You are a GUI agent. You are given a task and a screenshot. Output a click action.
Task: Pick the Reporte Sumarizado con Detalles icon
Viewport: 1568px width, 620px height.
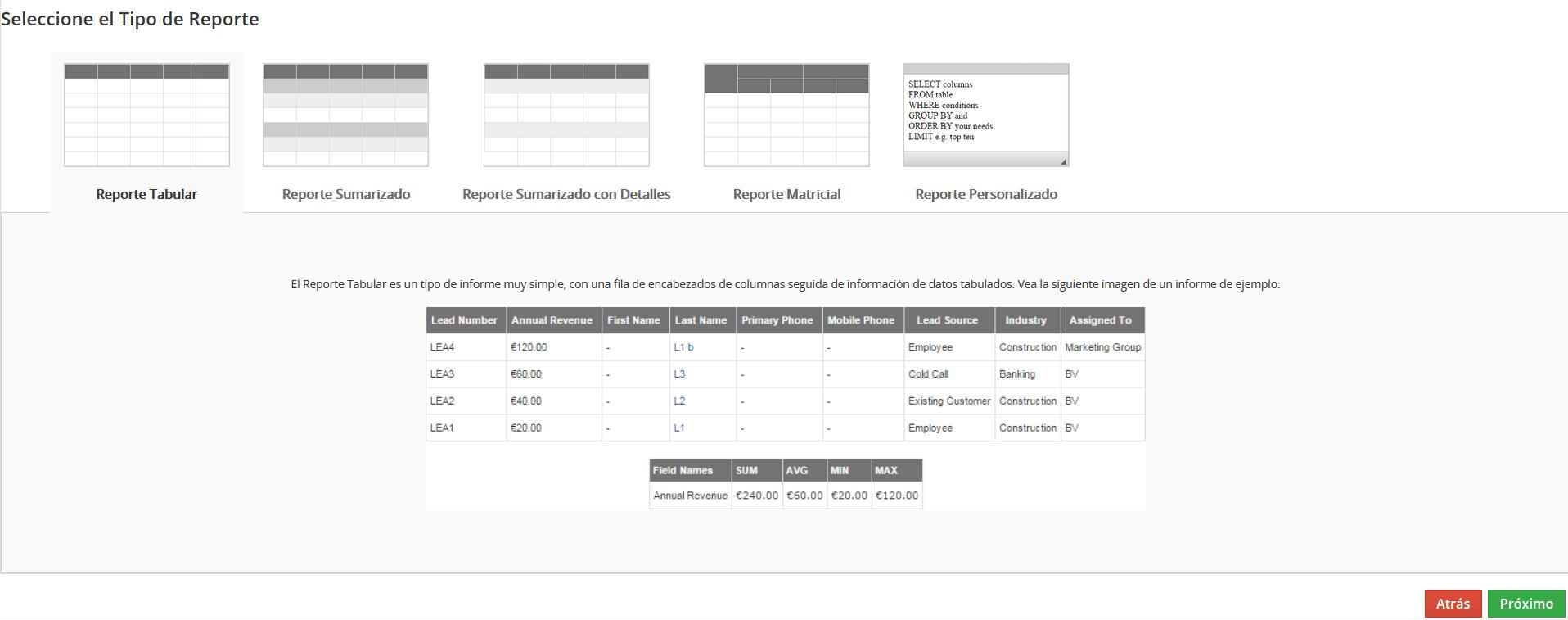coord(566,115)
